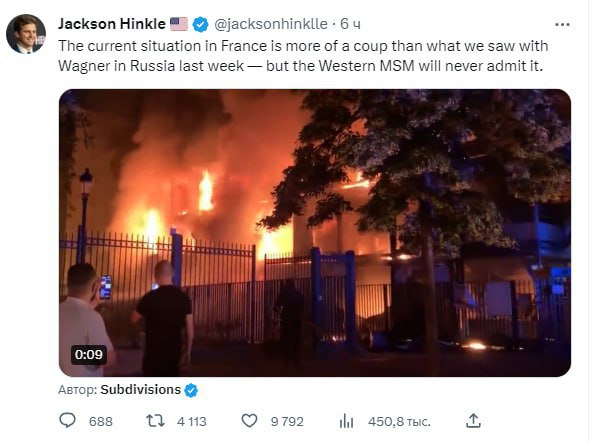
Task: Open the view analytics bar chart icon
Action: pyautogui.click(x=346, y=421)
